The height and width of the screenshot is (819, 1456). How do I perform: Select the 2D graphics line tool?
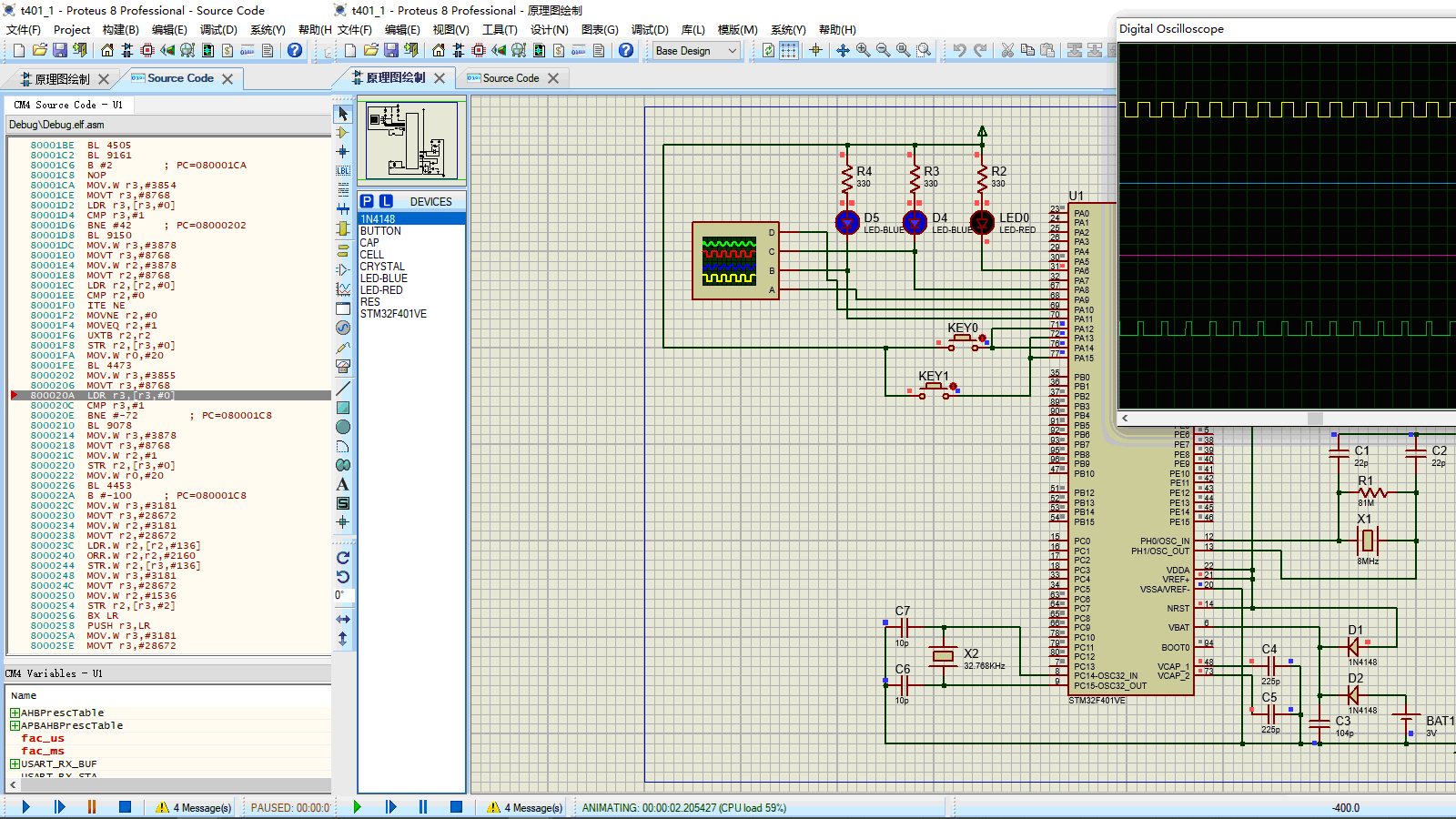(x=343, y=387)
